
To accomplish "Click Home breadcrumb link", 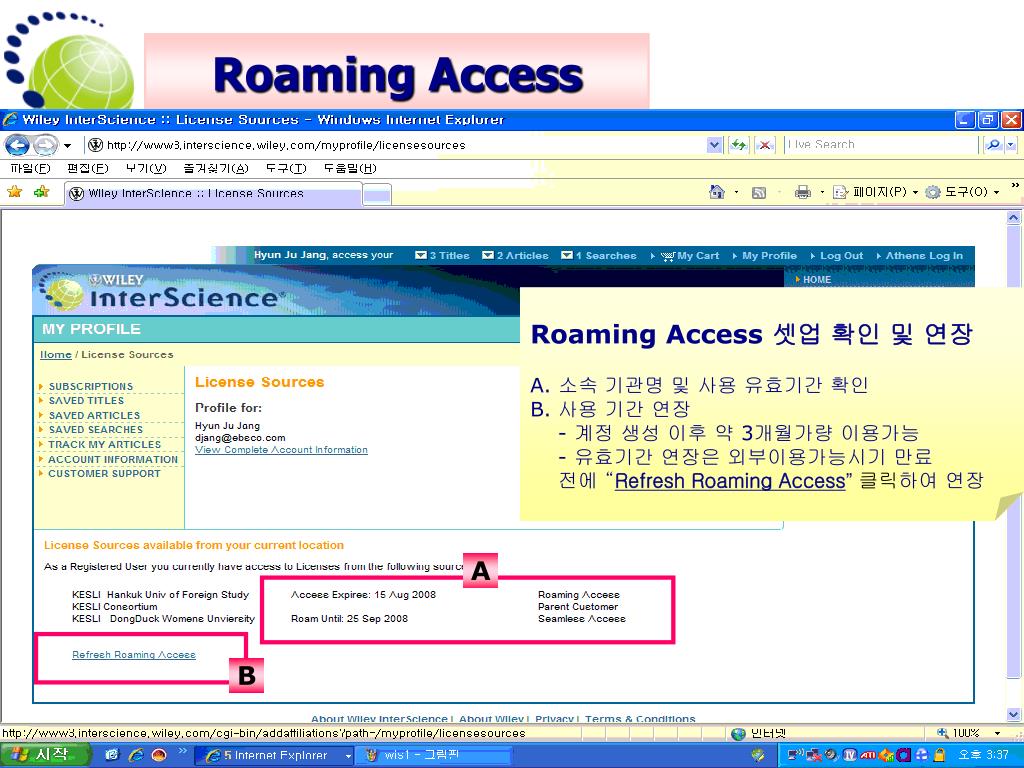I will (x=56, y=355).
